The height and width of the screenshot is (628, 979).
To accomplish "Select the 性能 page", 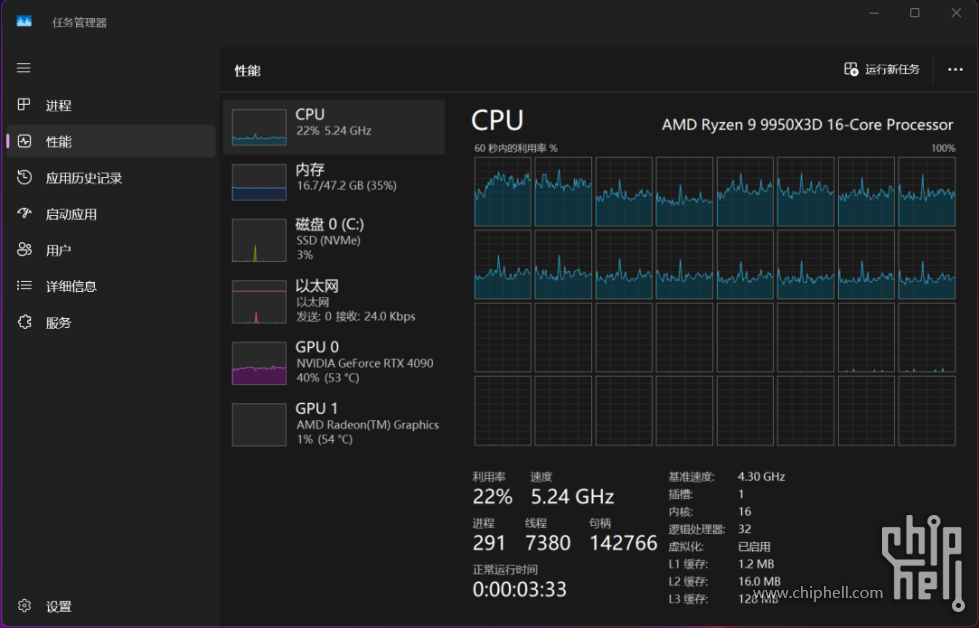I will 111,141.
